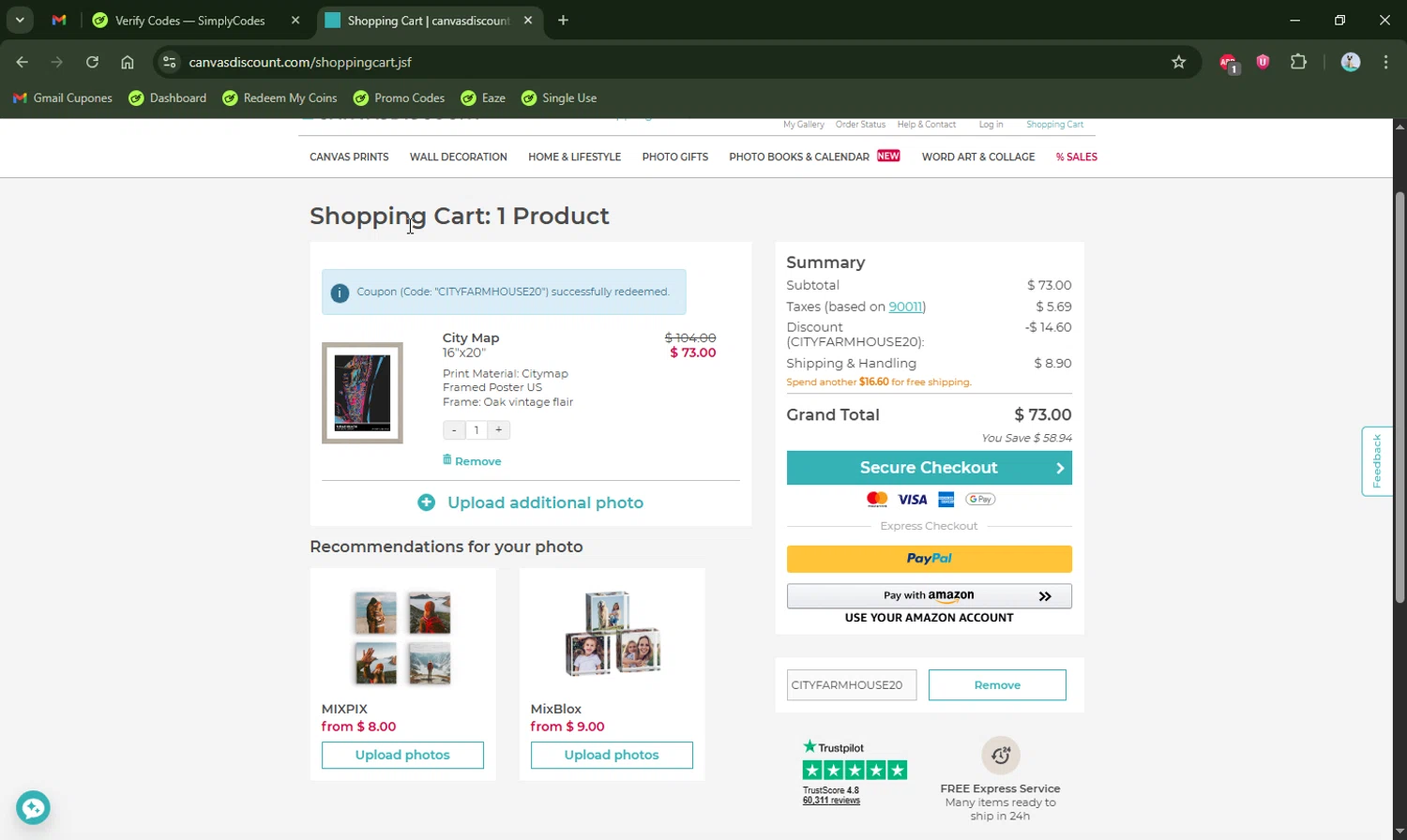1407x840 pixels.
Task: Click Secure Checkout button
Action: (x=929, y=468)
